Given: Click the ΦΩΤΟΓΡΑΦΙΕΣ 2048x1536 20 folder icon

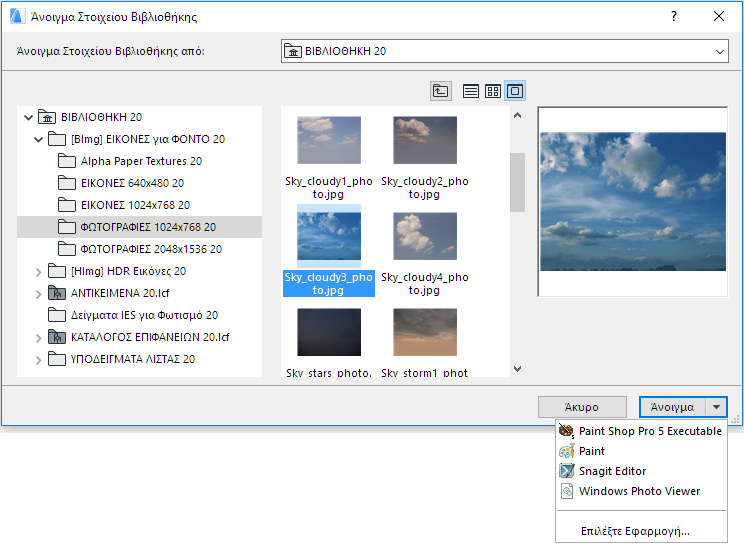Looking at the screenshot, I should click(x=66, y=249).
